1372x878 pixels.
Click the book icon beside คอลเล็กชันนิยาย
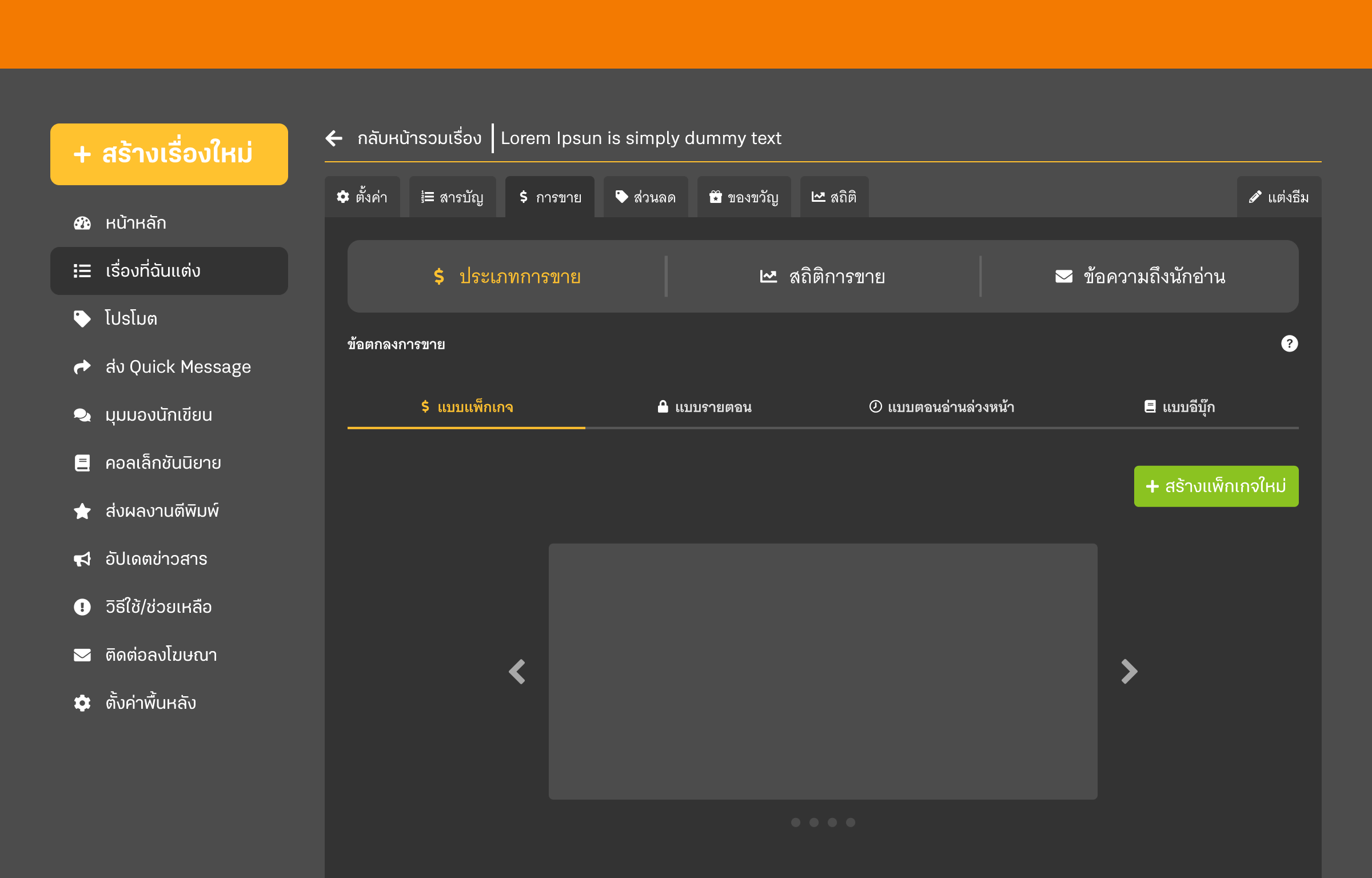[x=82, y=463]
